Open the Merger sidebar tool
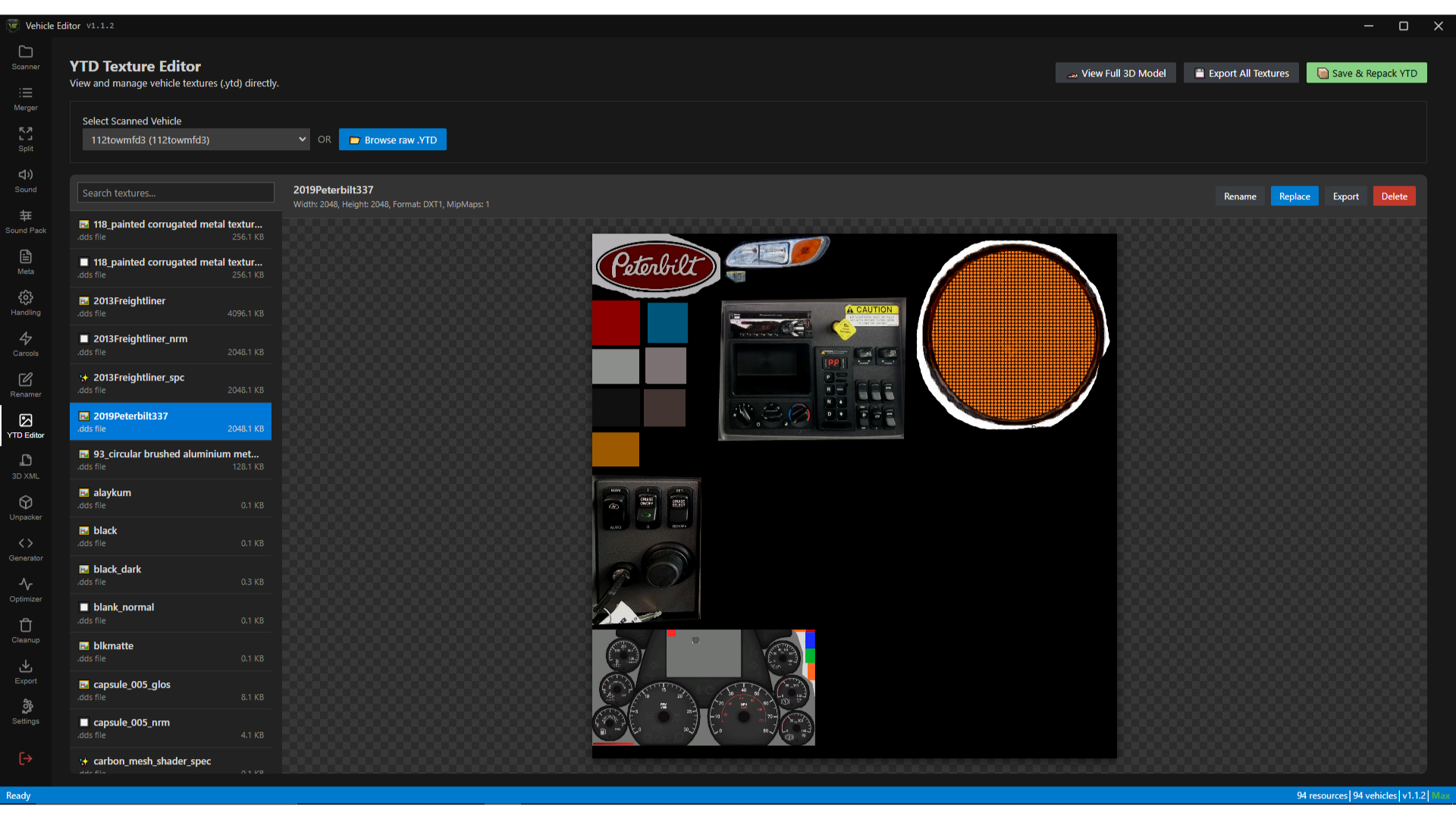 (26, 99)
